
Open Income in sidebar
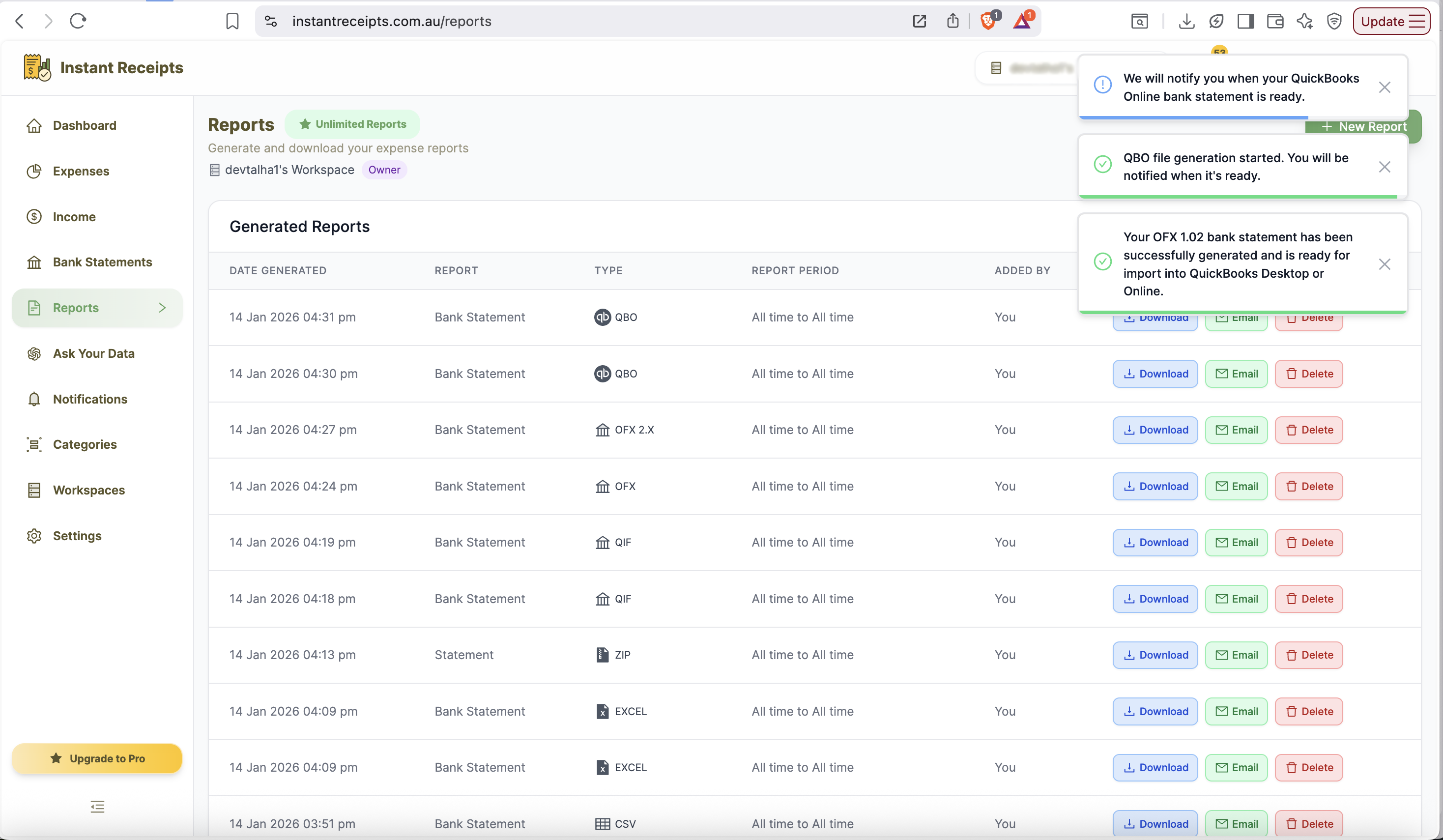97,217
